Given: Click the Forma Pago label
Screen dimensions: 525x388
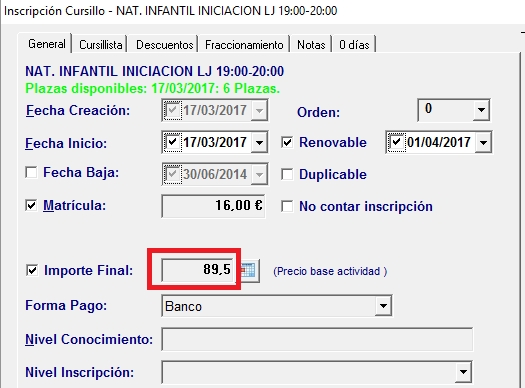Looking at the screenshot, I should (66, 306).
